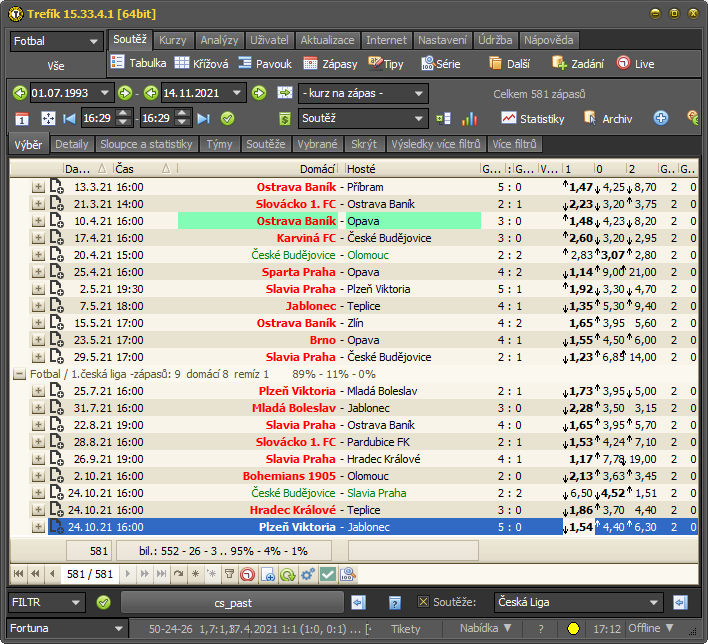Click the filter funnel icon in navigator
The height and width of the screenshot is (644, 708).
pyautogui.click(x=229, y=574)
